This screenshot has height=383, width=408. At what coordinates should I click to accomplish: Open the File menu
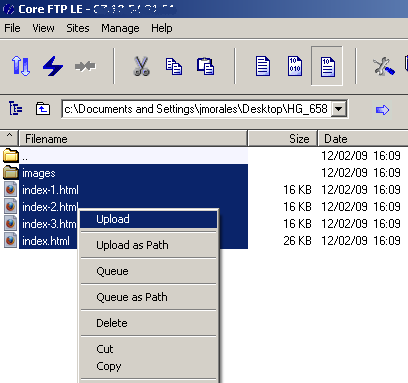point(12,28)
